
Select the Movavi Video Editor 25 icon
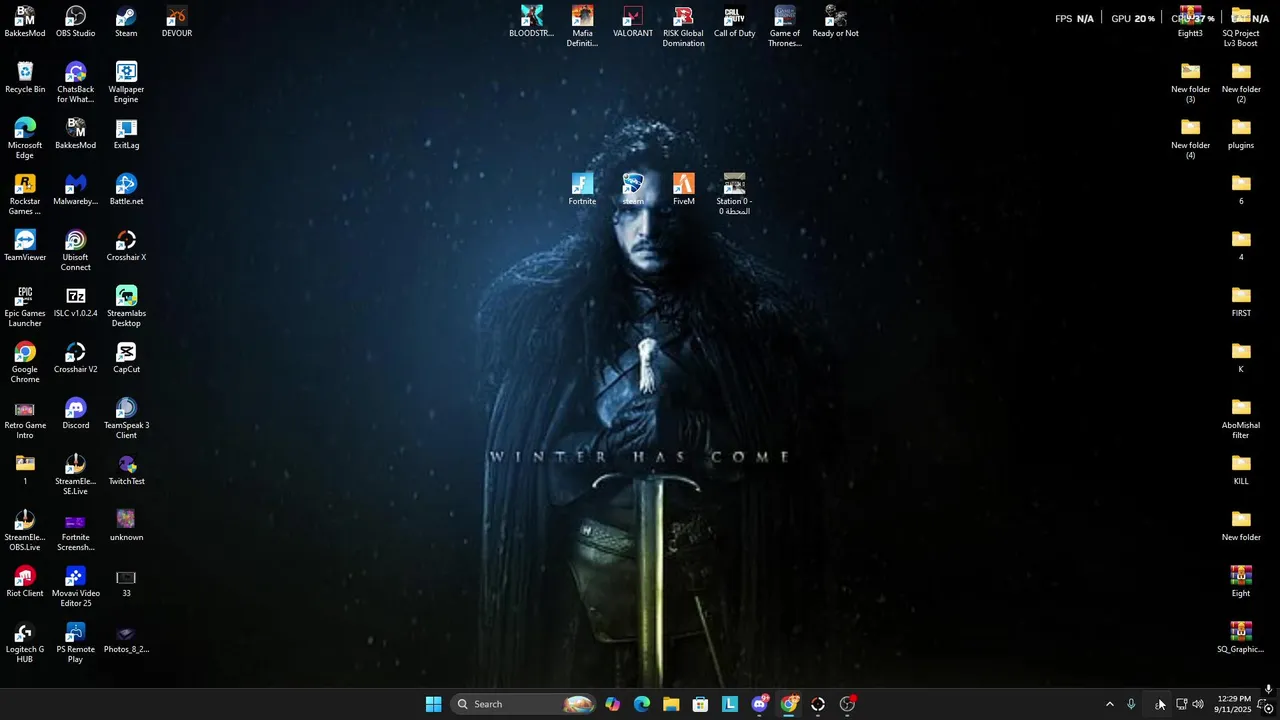(75, 587)
